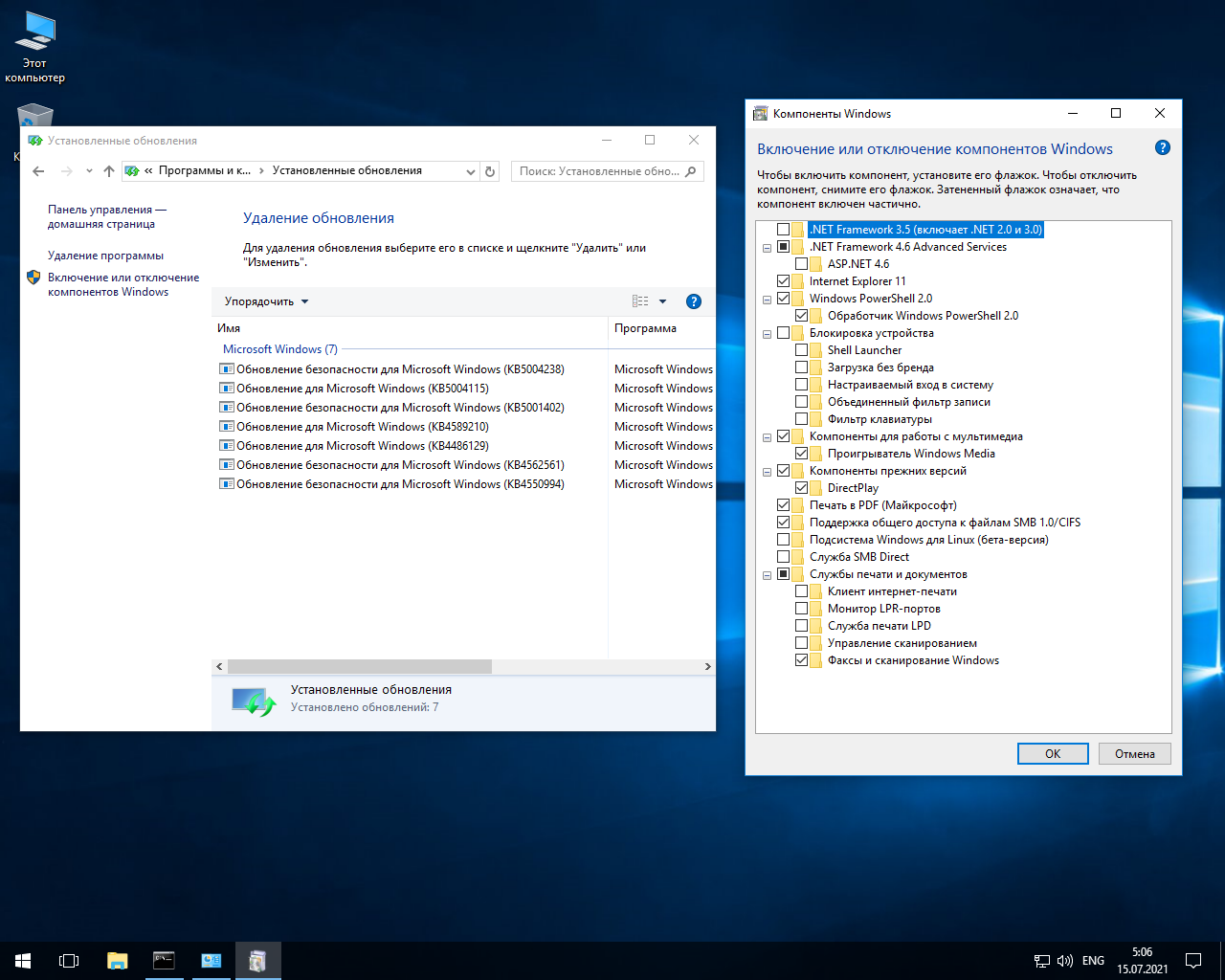Click the refresh button in address bar
The width and height of the screenshot is (1225, 980).
pyautogui.click(x=490, y=171)
